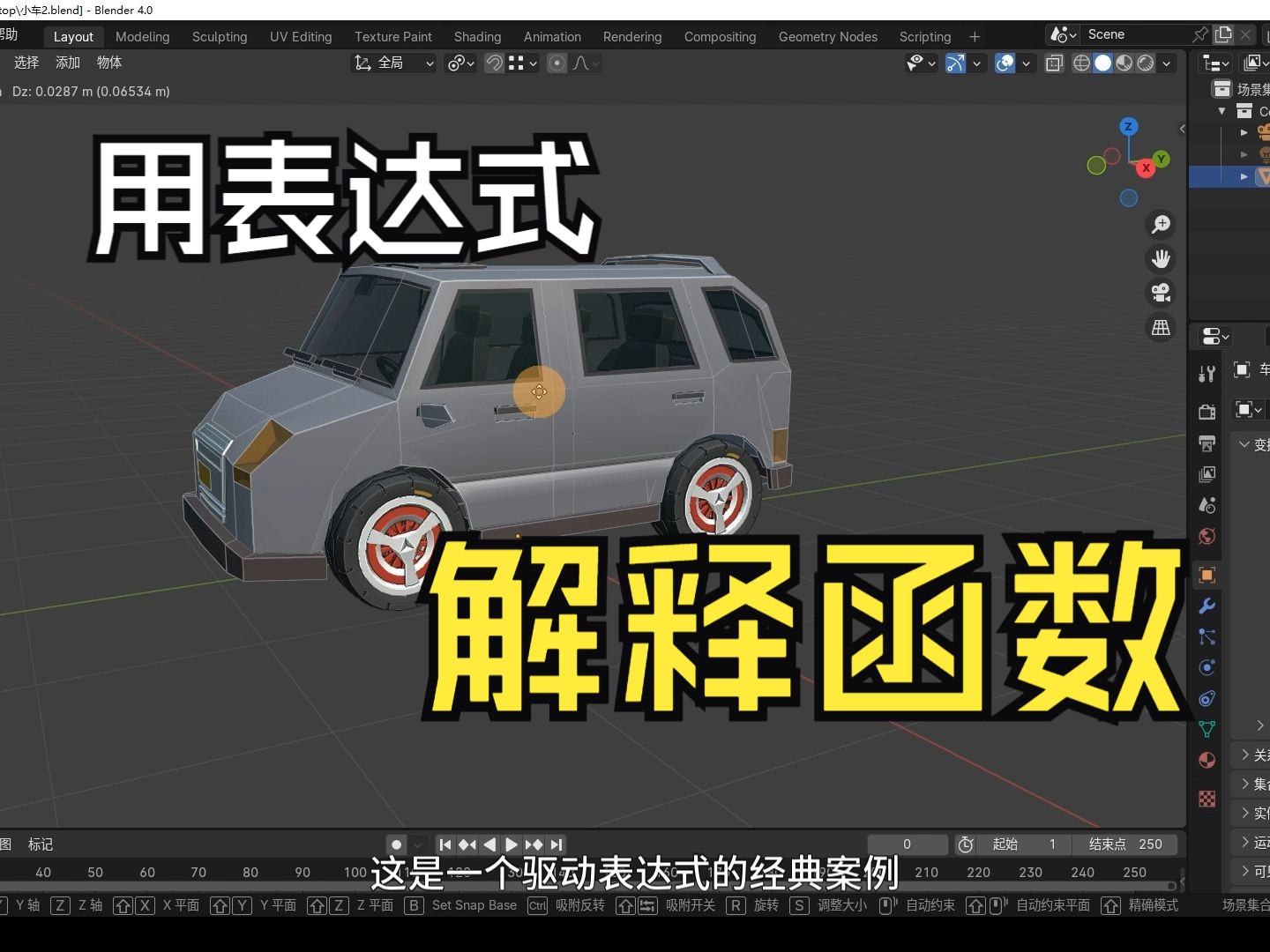This screenshot has height=952, width=1270.
Task: Toggle viewport overlays button
Action: 1005,63
